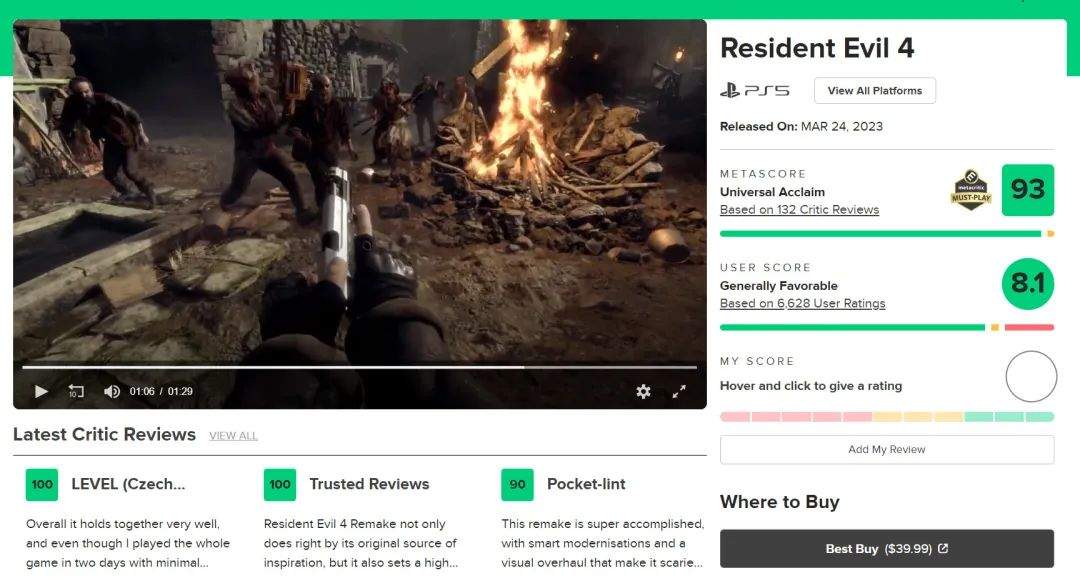1080x578 pixels.
Task: Pick a rating on My Score rating bar
Action: [x=887, y=417]
